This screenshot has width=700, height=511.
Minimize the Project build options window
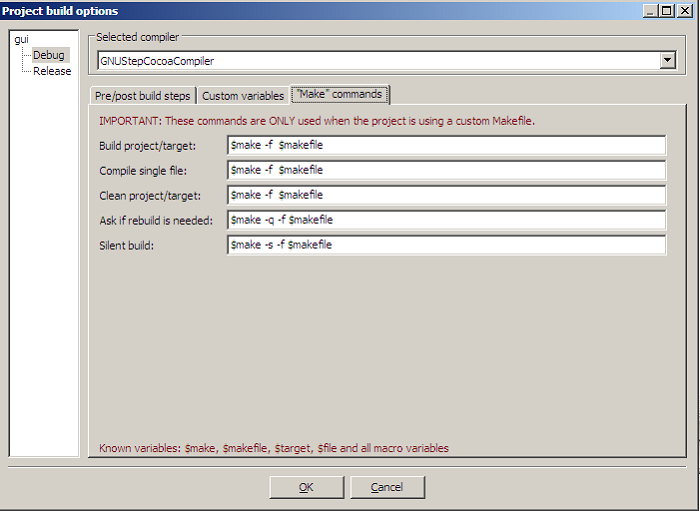650,10
